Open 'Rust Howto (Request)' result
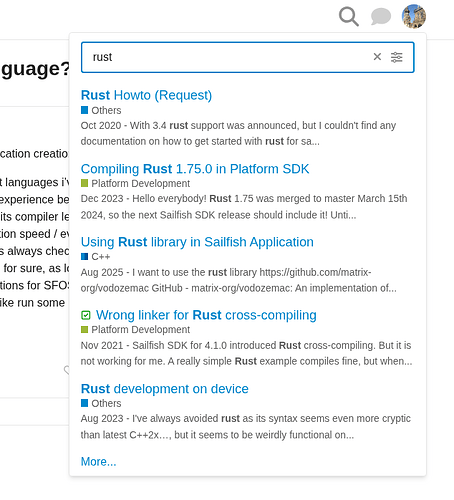454x500 pixels. pyautogui.click(x=146, y=95)
